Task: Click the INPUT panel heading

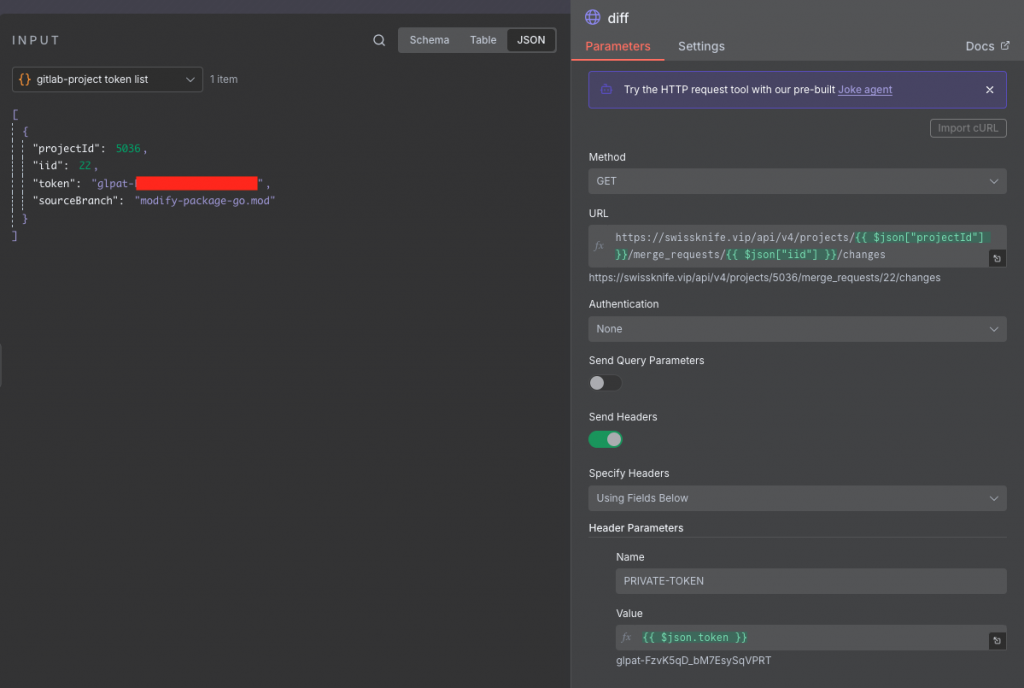Action: pos(36,40)
